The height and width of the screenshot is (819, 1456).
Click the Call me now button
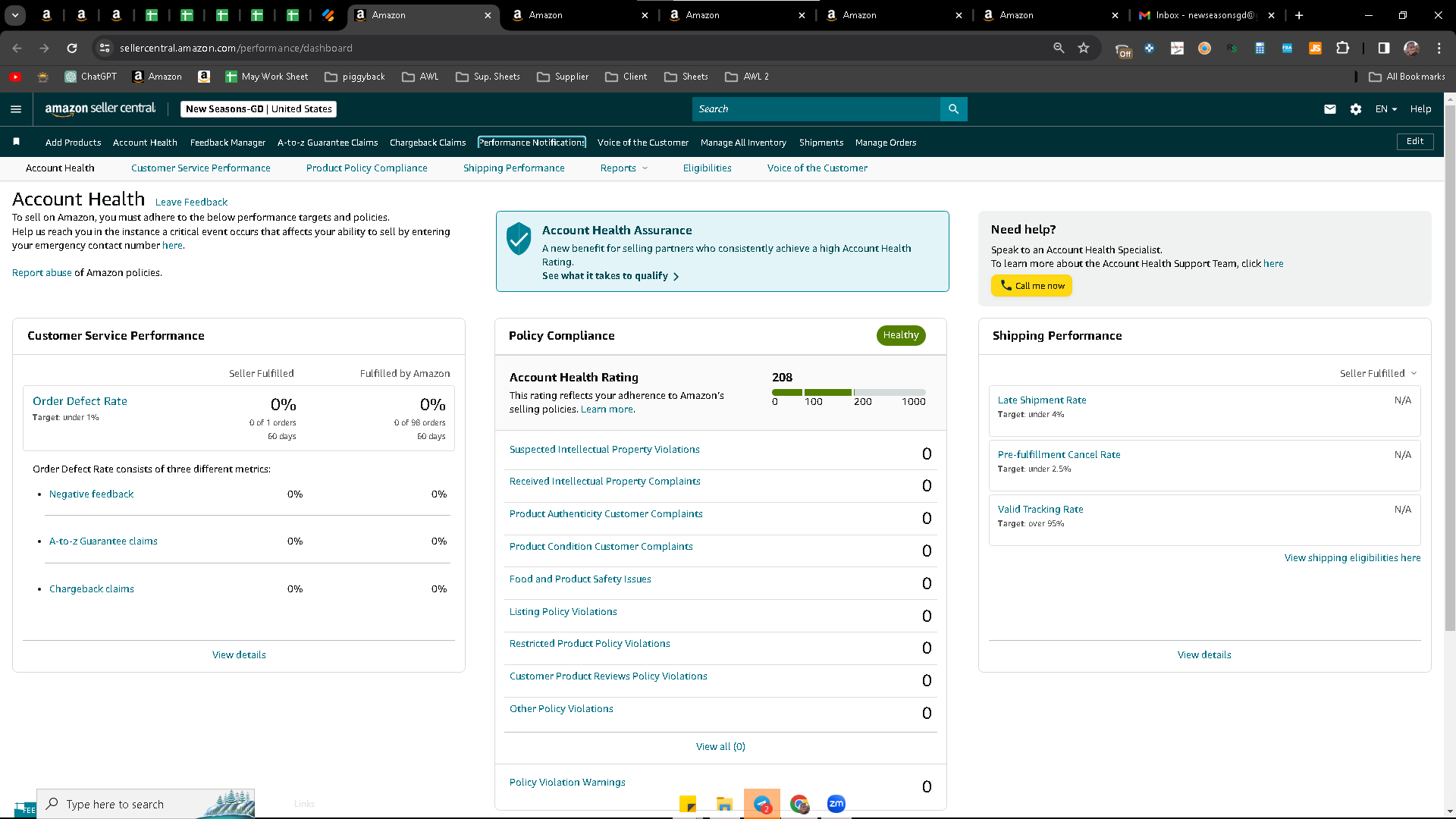(x=1031, y=286)
